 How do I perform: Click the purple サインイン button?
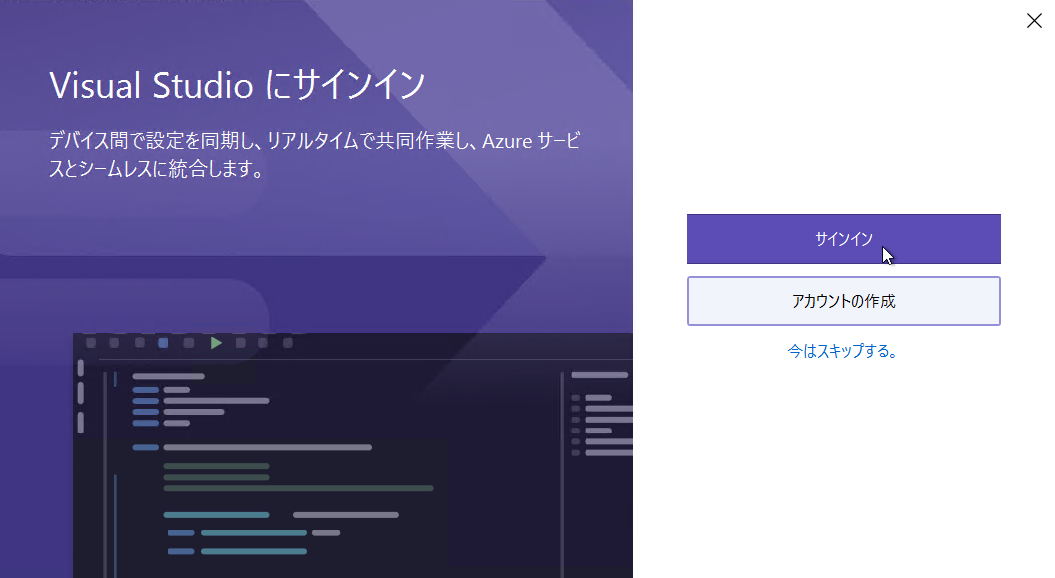[844, 239]
